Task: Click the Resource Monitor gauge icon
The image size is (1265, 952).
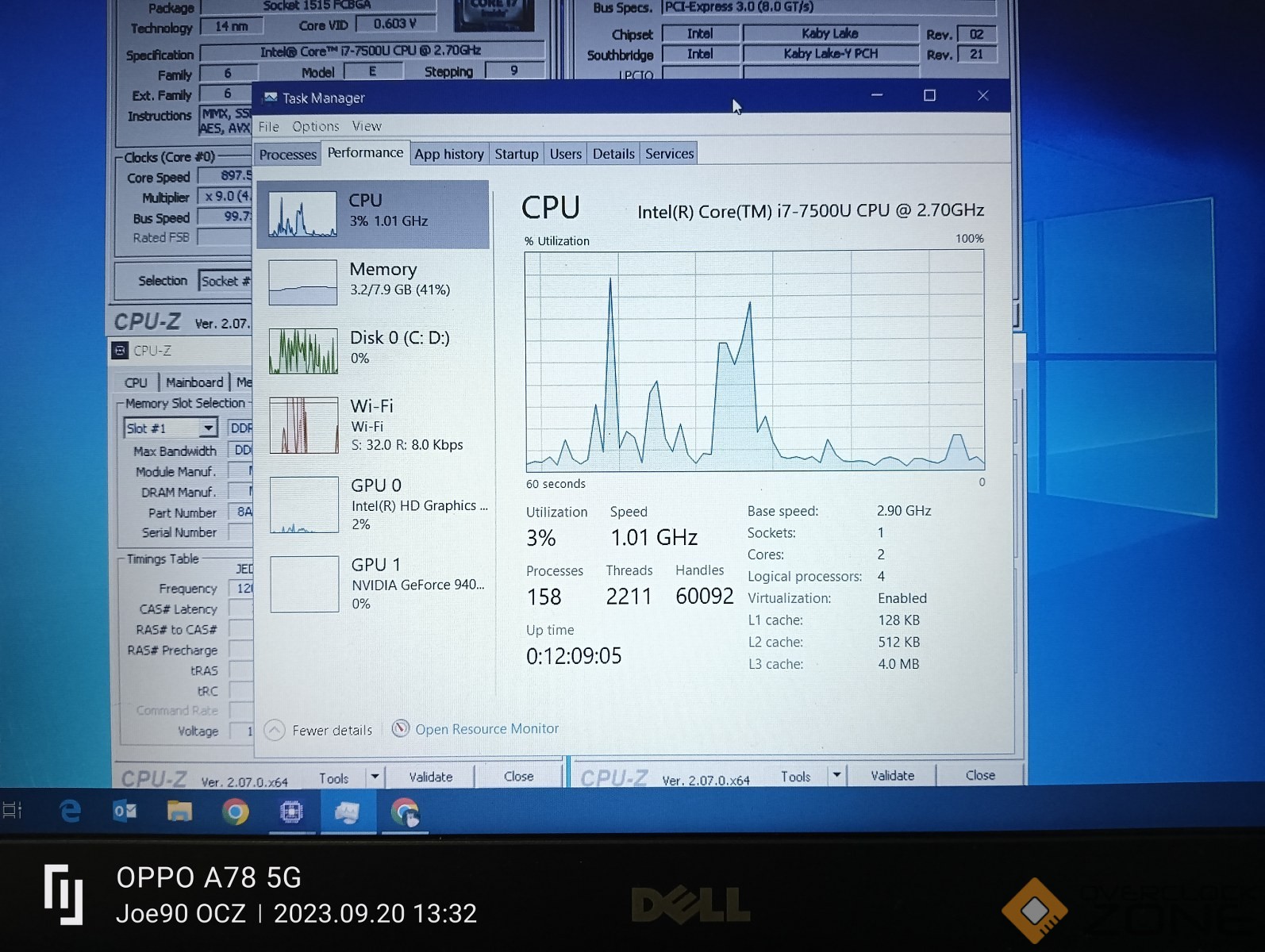Action: [x=401, y=728]
